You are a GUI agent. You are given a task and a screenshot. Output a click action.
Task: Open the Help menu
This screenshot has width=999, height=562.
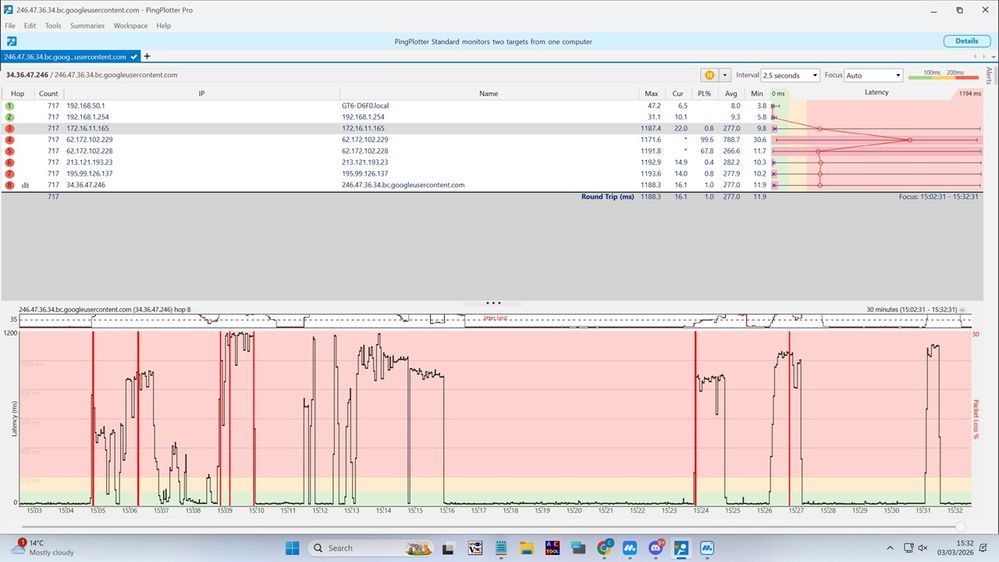[x=164, y=25]
